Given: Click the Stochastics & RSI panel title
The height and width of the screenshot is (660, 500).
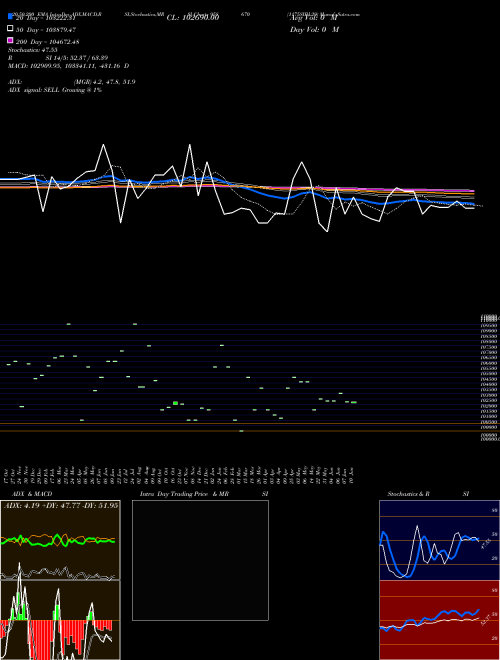Looking at the screenshot, I should pos(428,494).
